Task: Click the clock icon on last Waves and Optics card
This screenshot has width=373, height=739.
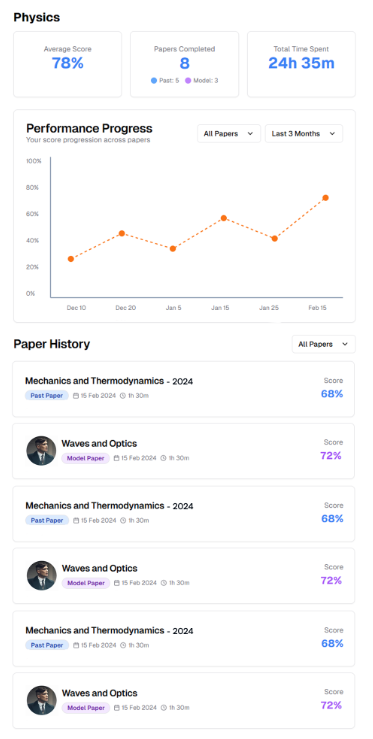Action: [x=164, y=708]
